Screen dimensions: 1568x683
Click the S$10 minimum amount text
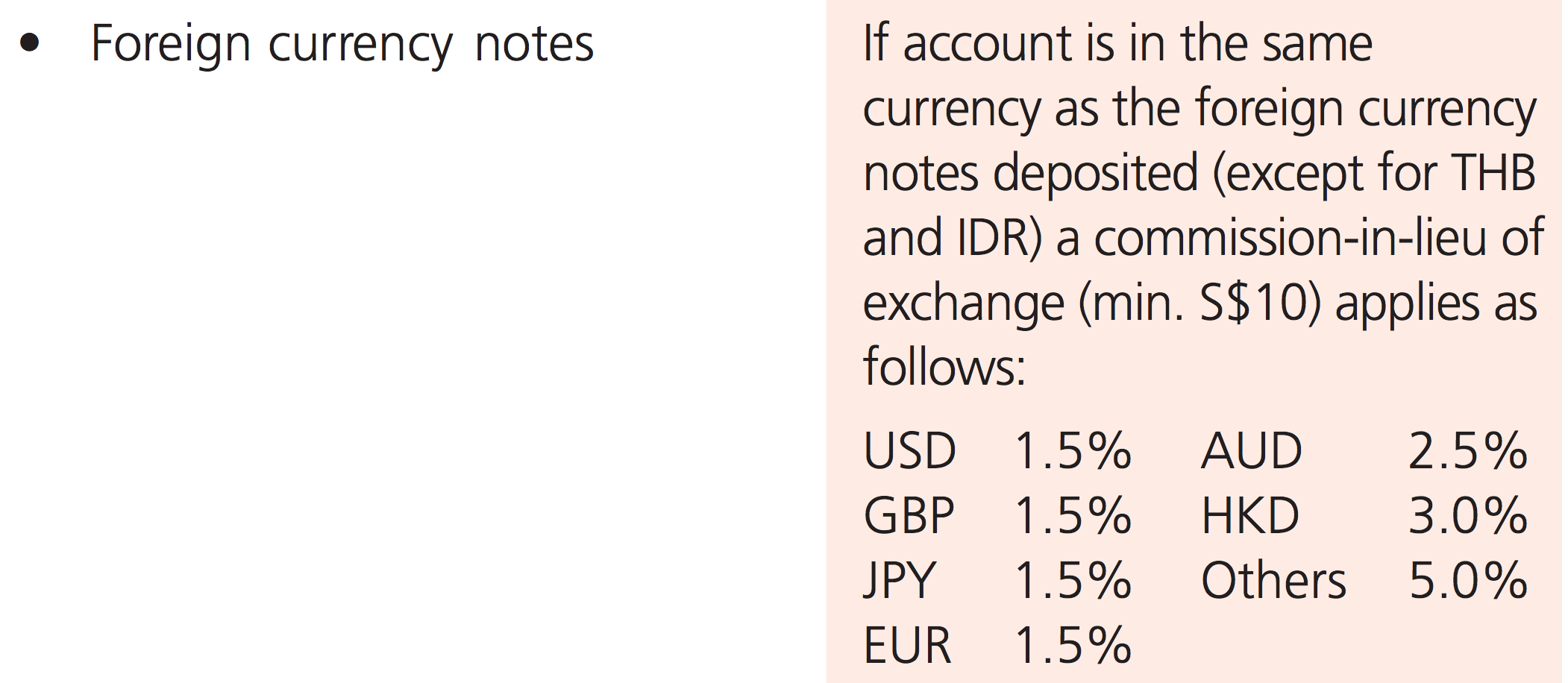[1254, 303]
